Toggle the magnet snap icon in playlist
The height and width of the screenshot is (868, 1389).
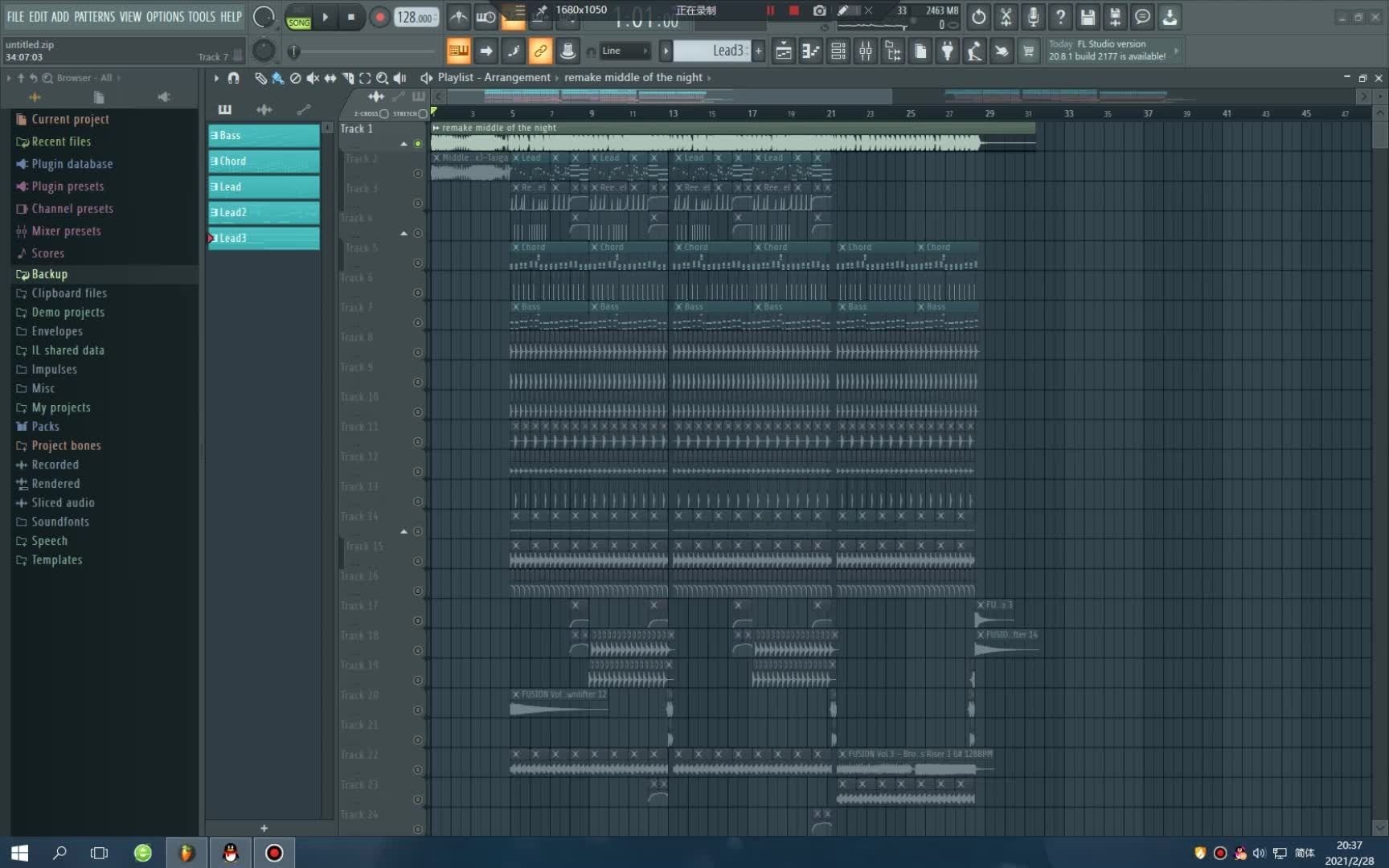click(x=234, y=78)
